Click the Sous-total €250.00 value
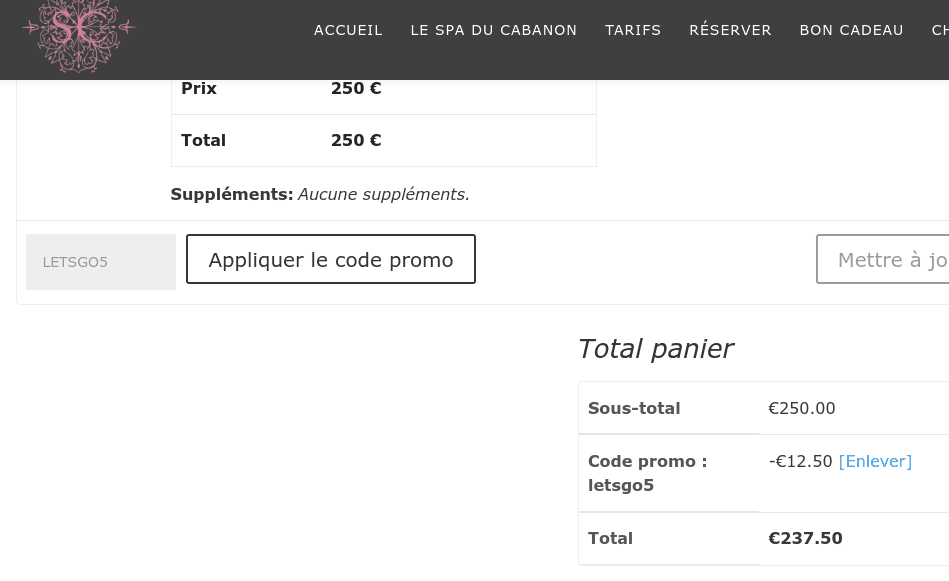 (x=802, y=408)
